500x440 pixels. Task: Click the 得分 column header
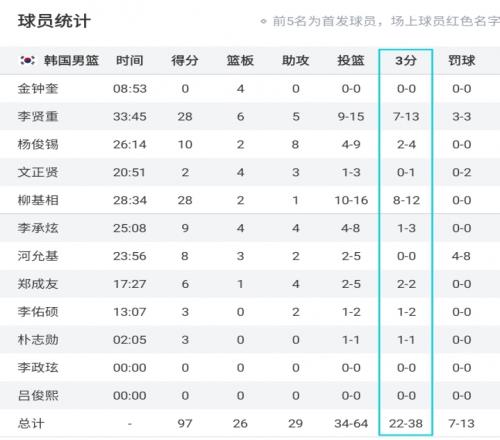coord(185,61)
